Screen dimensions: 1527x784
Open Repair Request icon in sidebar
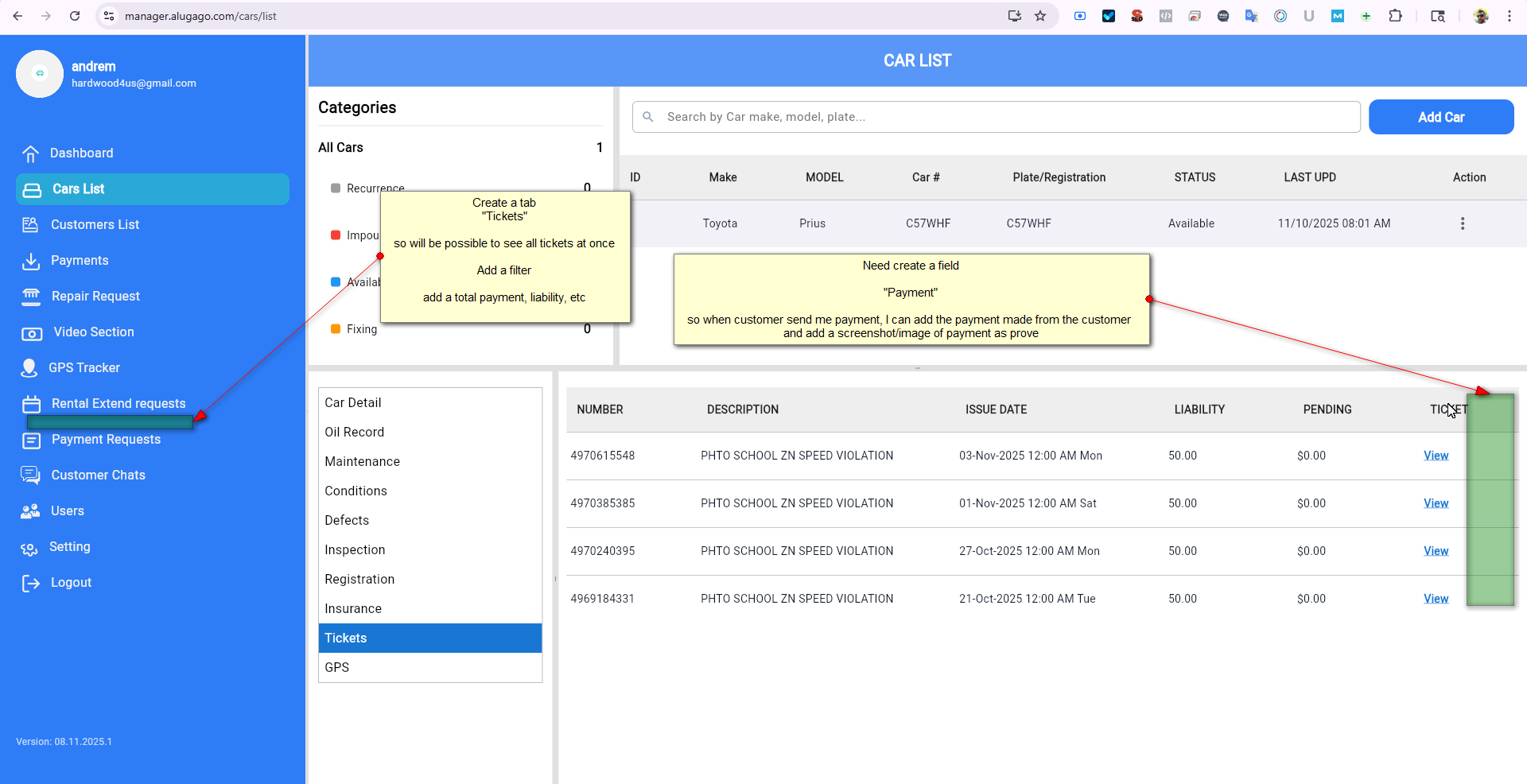30,297
